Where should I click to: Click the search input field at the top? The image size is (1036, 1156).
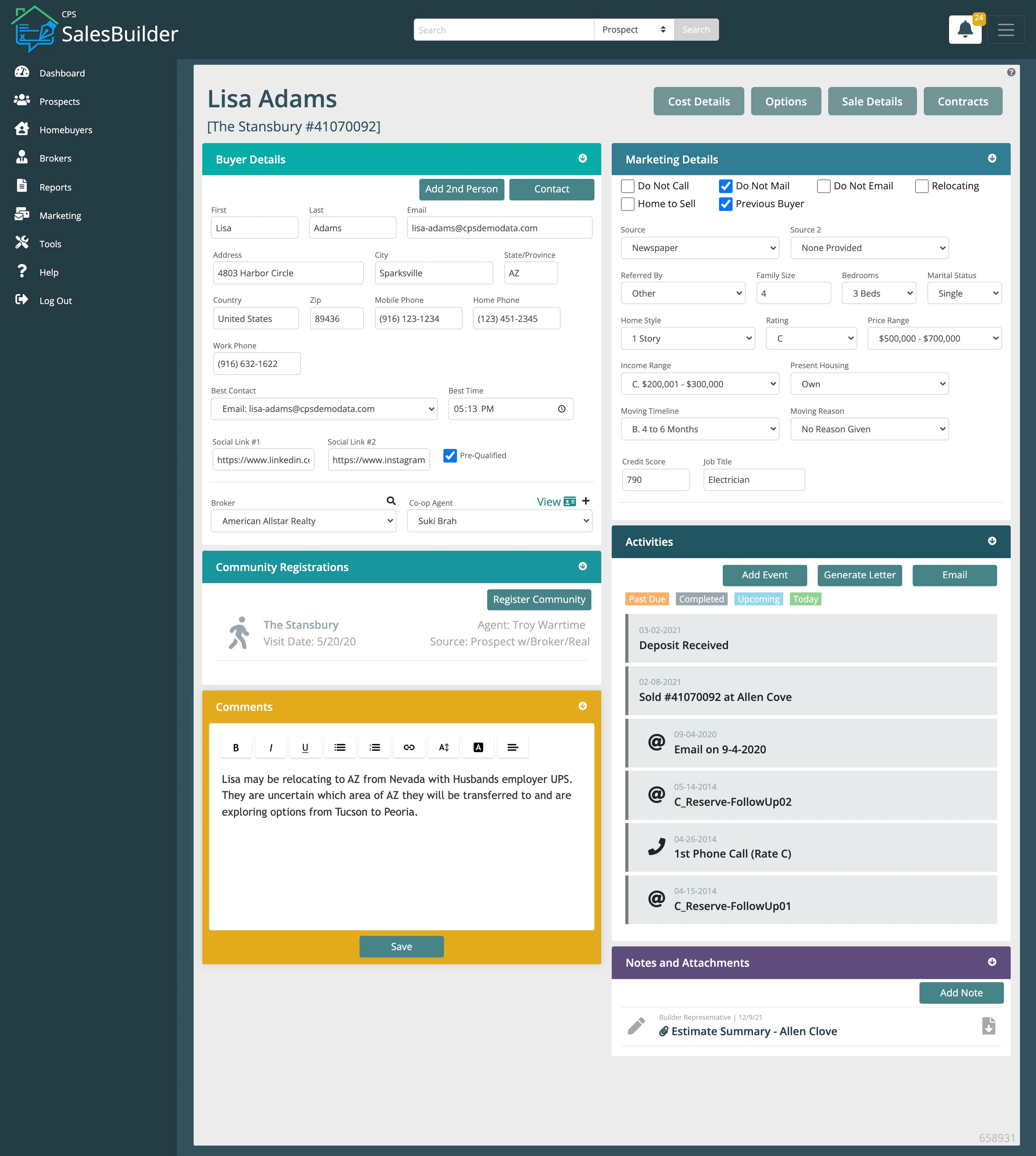[503, 29]
